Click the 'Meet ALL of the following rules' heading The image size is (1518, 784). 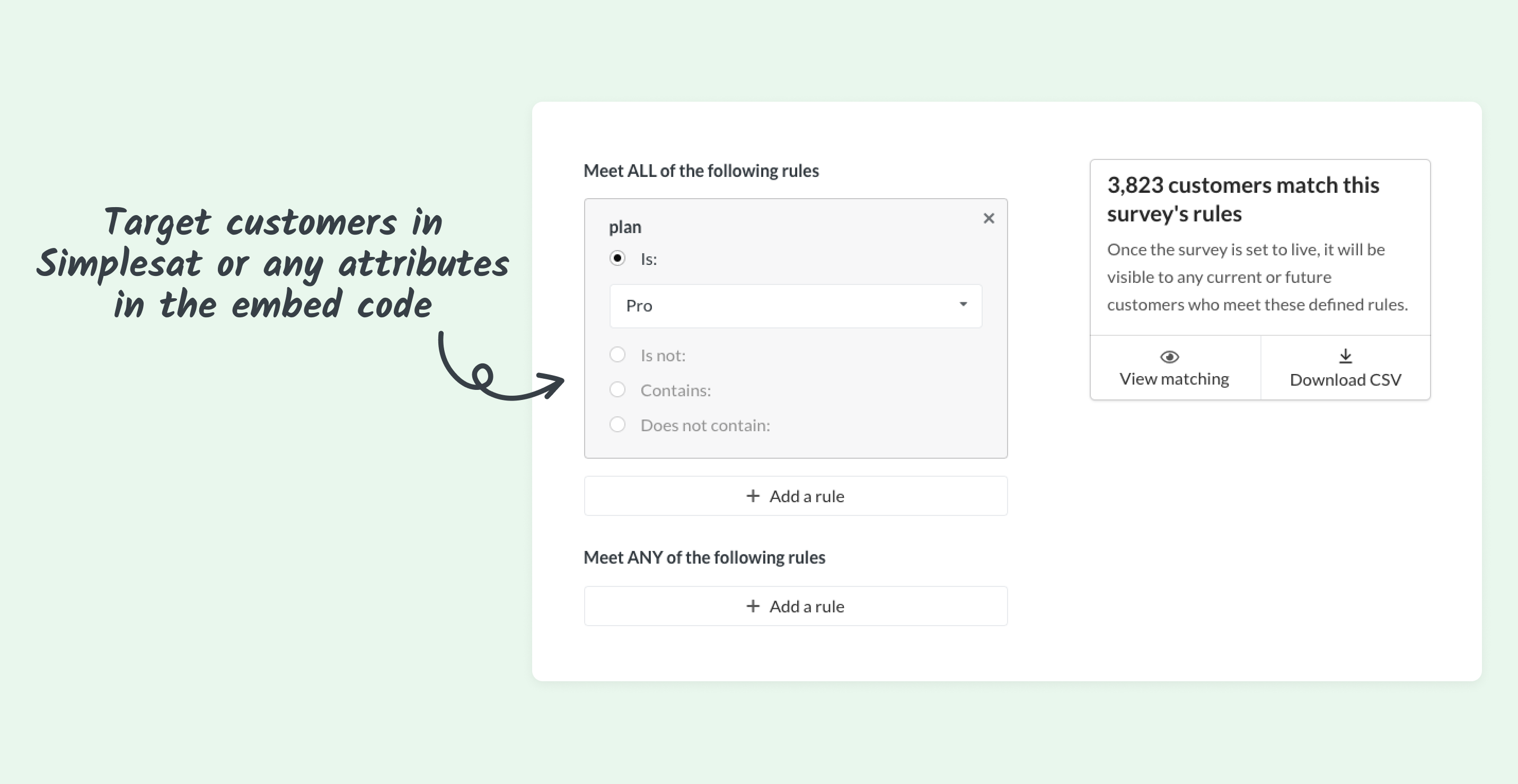[x=701, y=171]
